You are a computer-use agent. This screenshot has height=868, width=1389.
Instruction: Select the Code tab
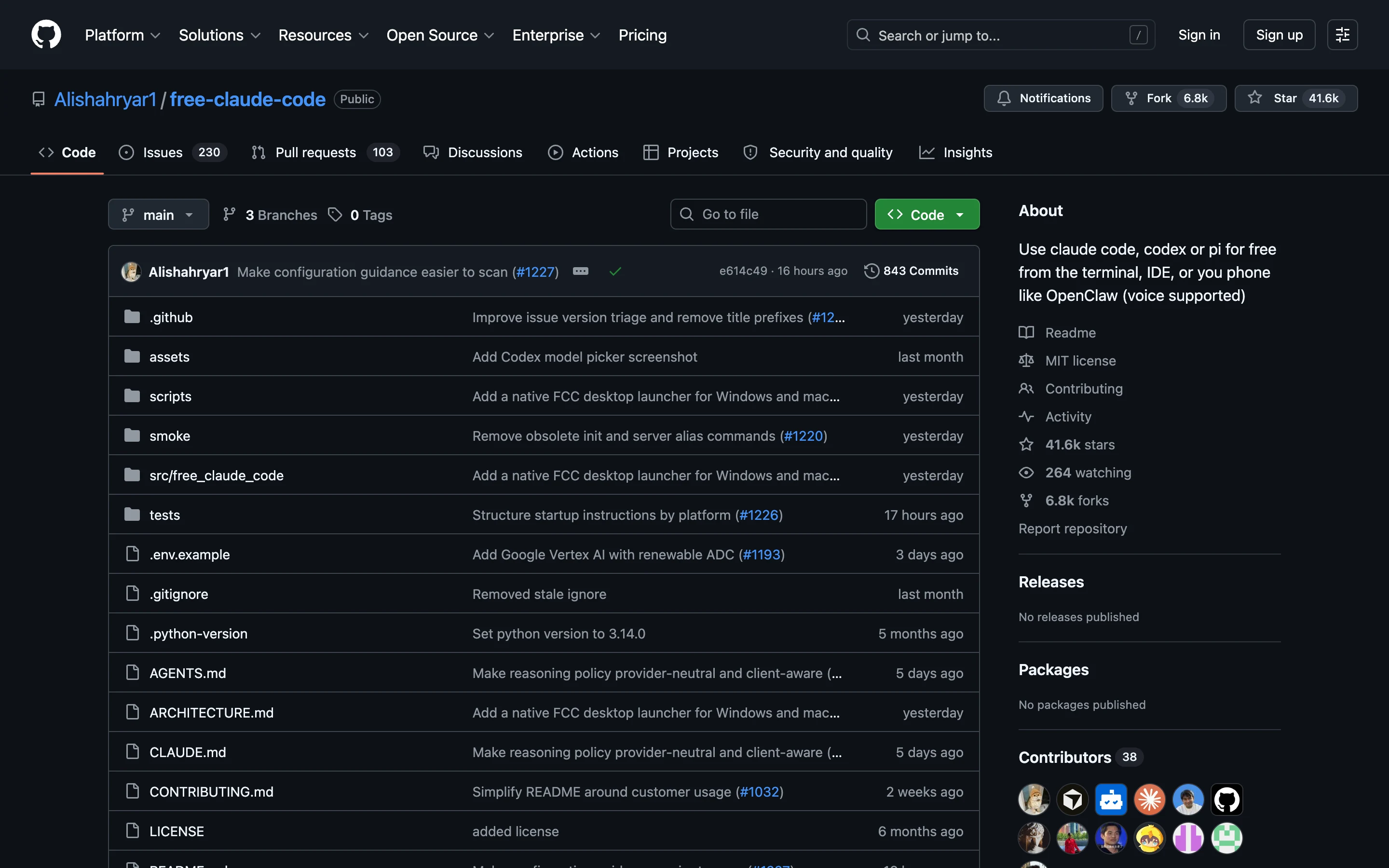point(67,152)
